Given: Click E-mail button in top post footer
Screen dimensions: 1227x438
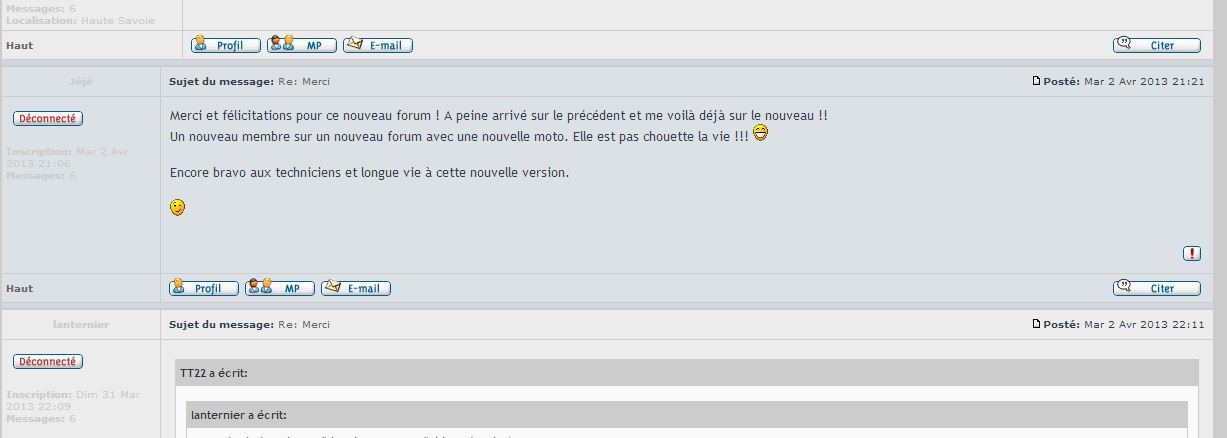Looking at the screenshot, I should click(378, 45).
